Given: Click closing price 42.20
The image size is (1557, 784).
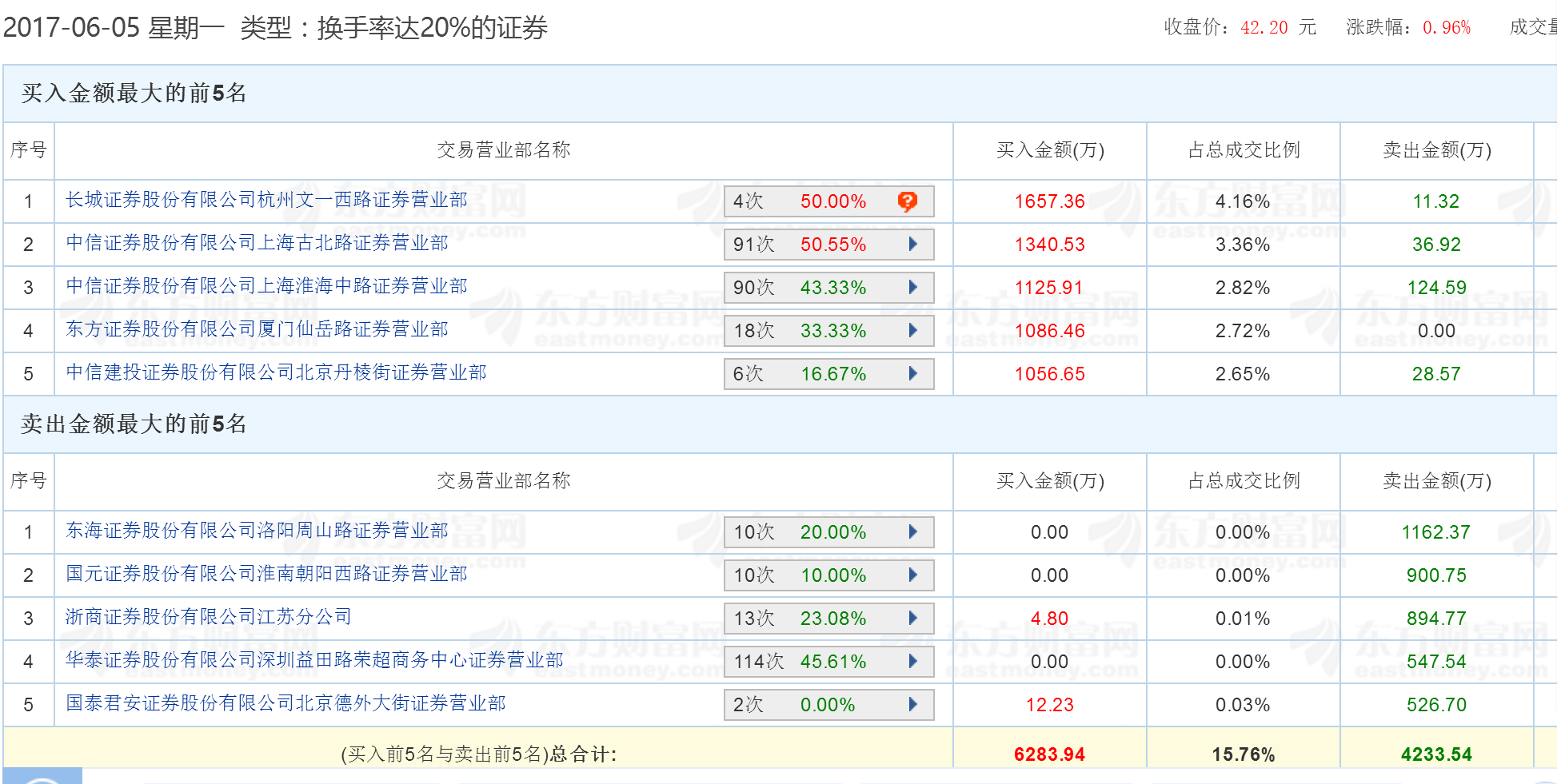Looking at the screenshot, I should point(1264,27).
